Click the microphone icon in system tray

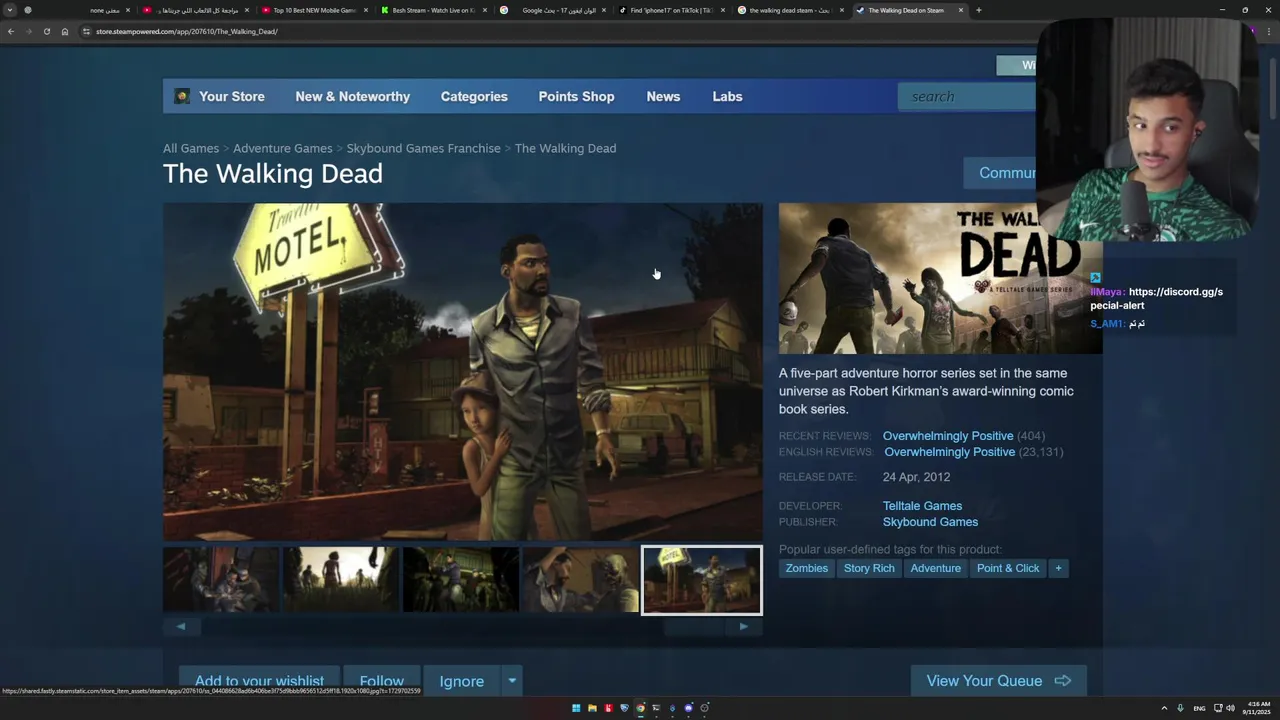(1180, 708)
